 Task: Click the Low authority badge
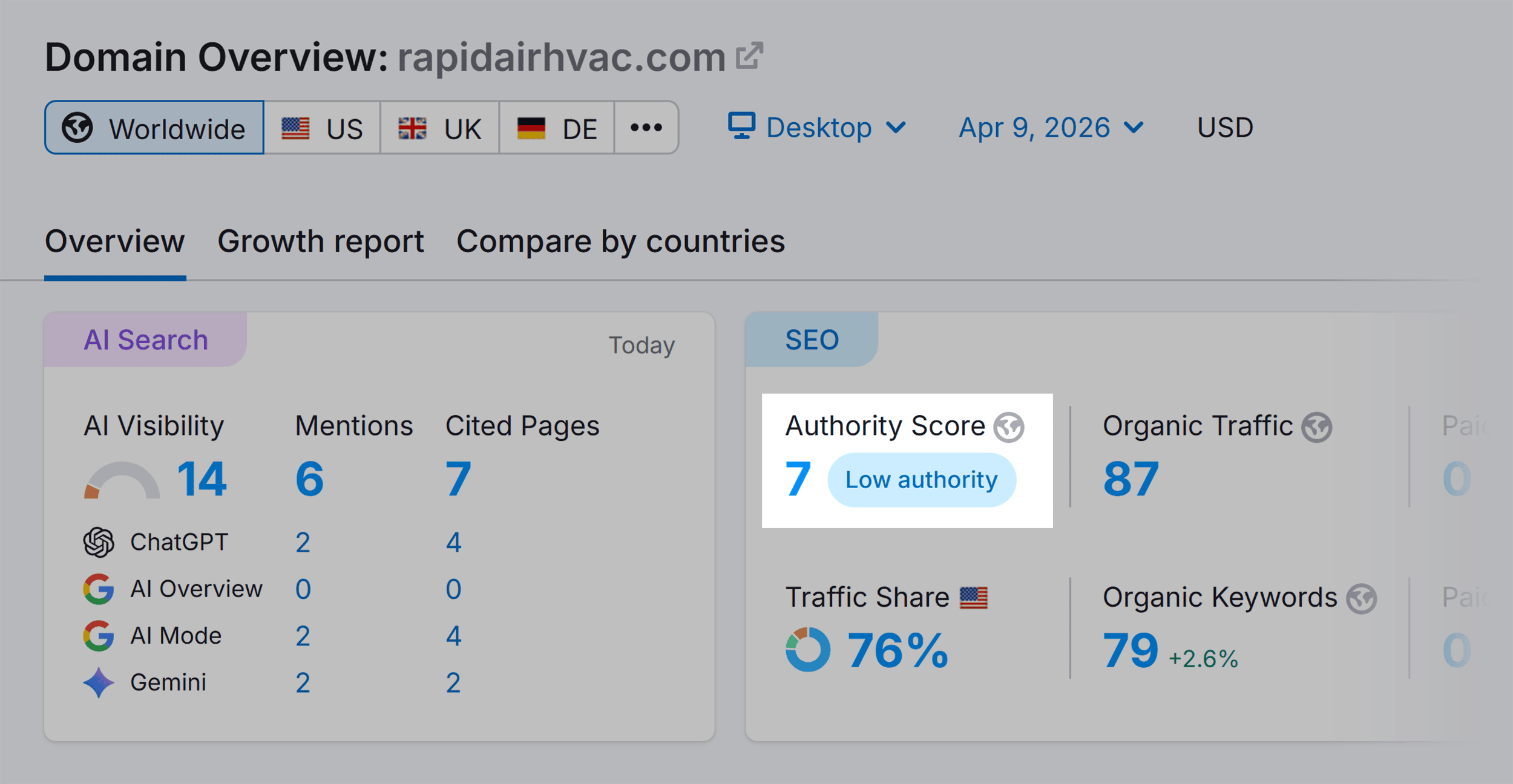coord(921,479)
